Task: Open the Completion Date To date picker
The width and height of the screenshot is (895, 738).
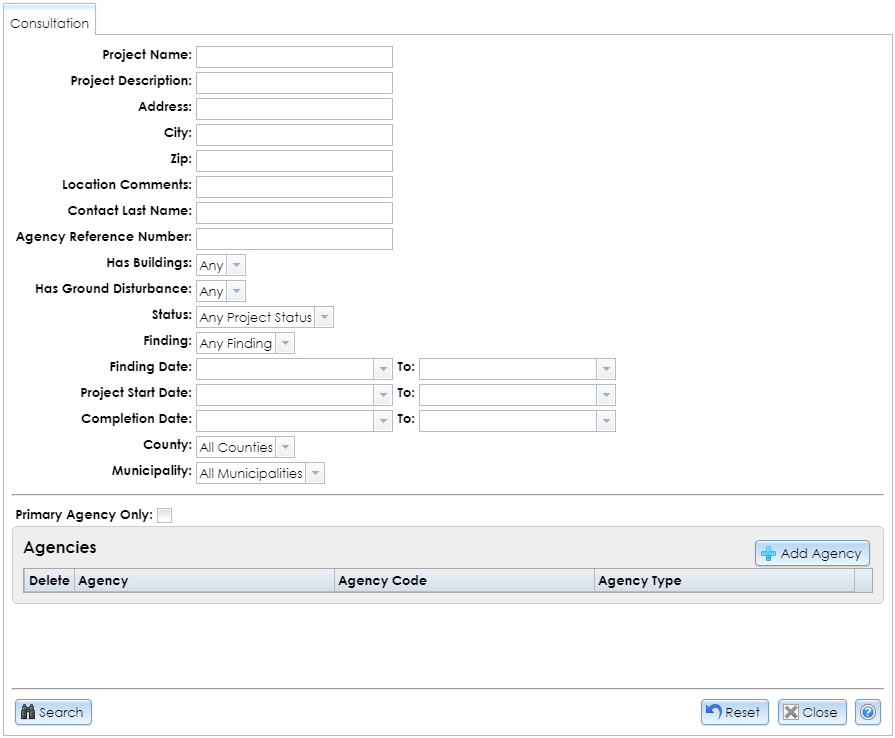Action: 607,420
